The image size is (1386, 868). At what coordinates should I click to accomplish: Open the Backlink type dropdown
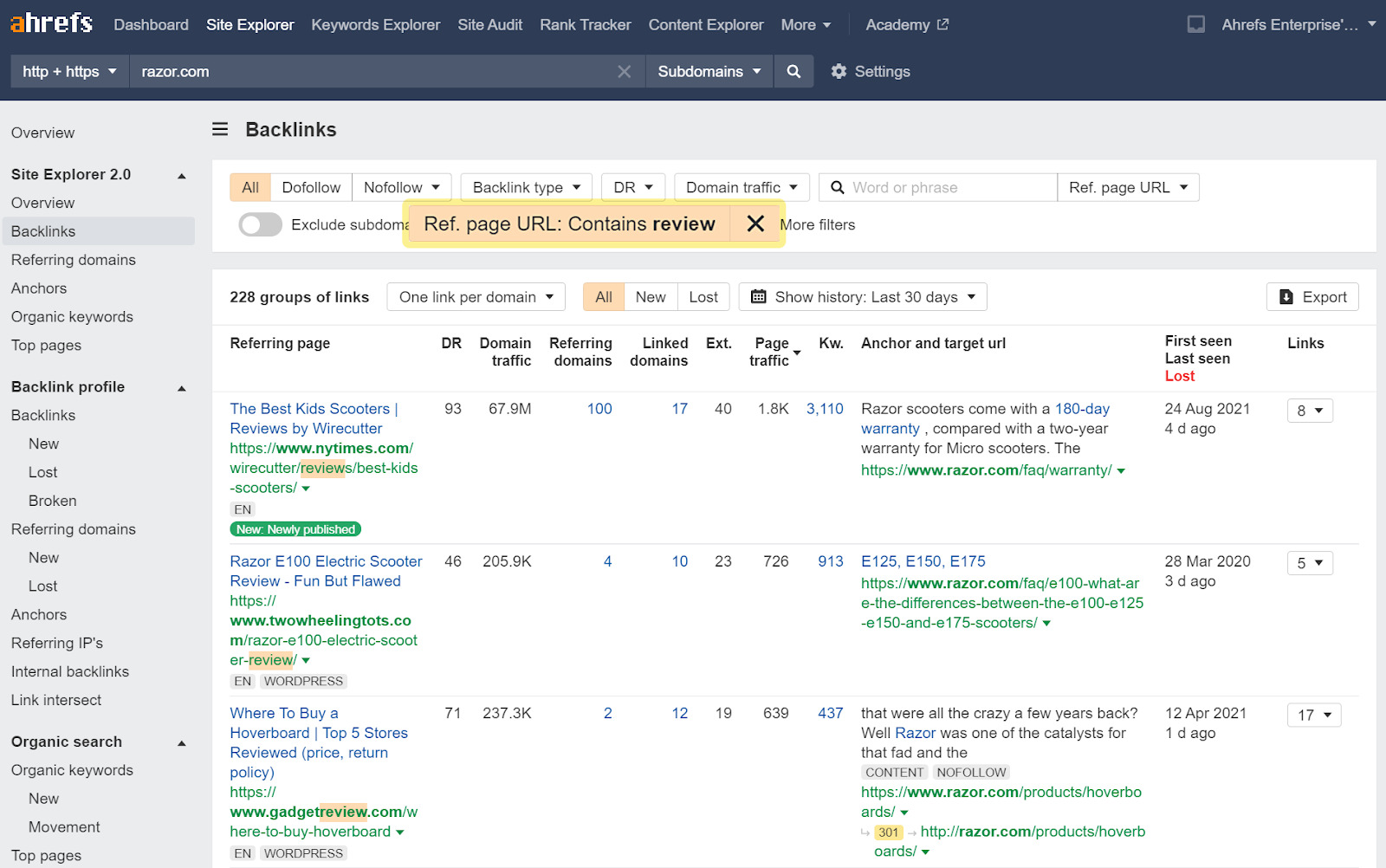(526, 188)
